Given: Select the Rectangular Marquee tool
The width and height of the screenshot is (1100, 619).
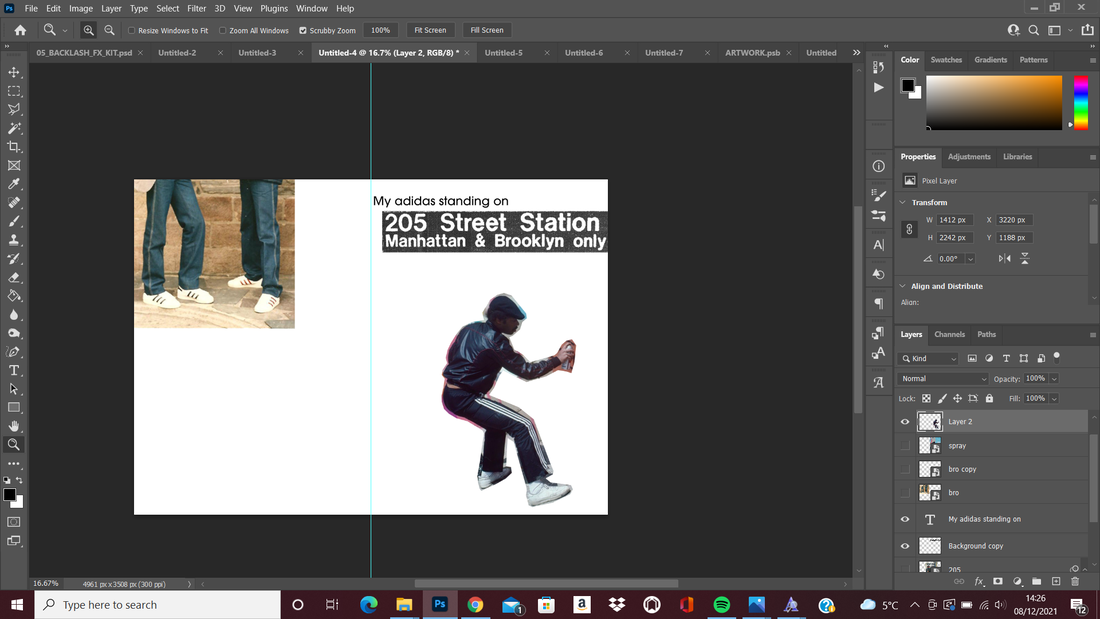Looking at the screenshot, I should [x=14, y=91].
